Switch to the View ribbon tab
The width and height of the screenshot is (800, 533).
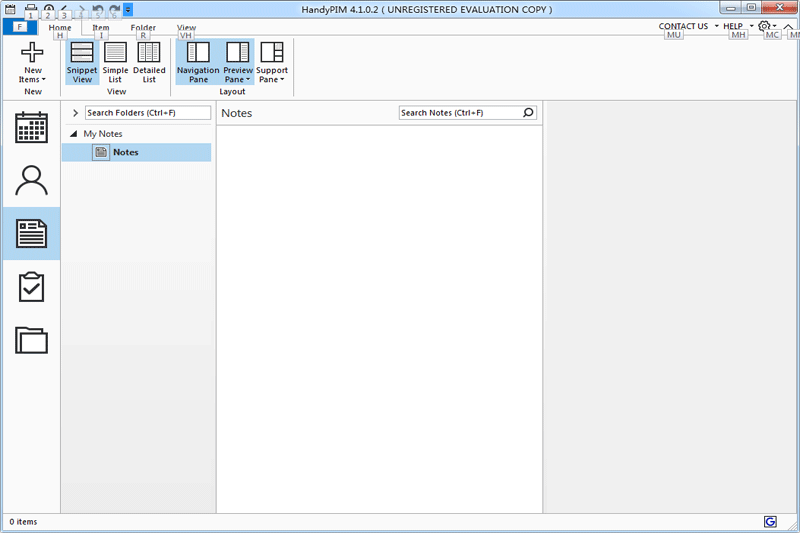186,28
